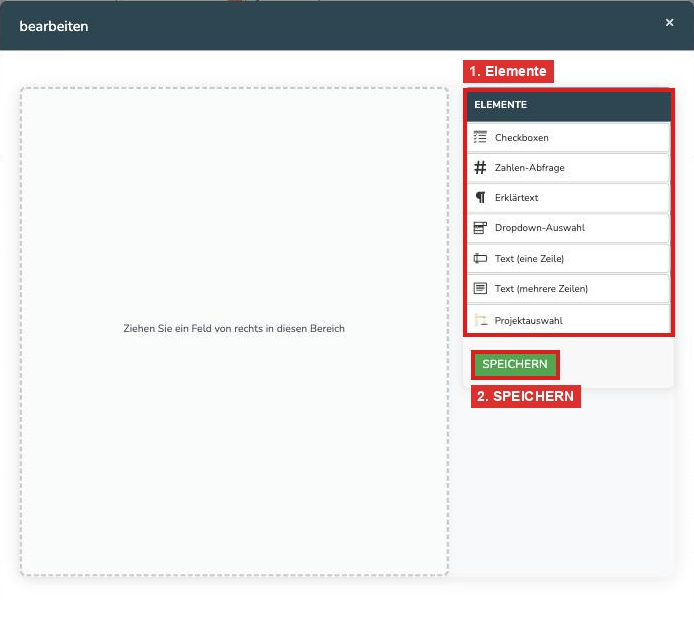Select the Erklärtext element label

(516, 198)
